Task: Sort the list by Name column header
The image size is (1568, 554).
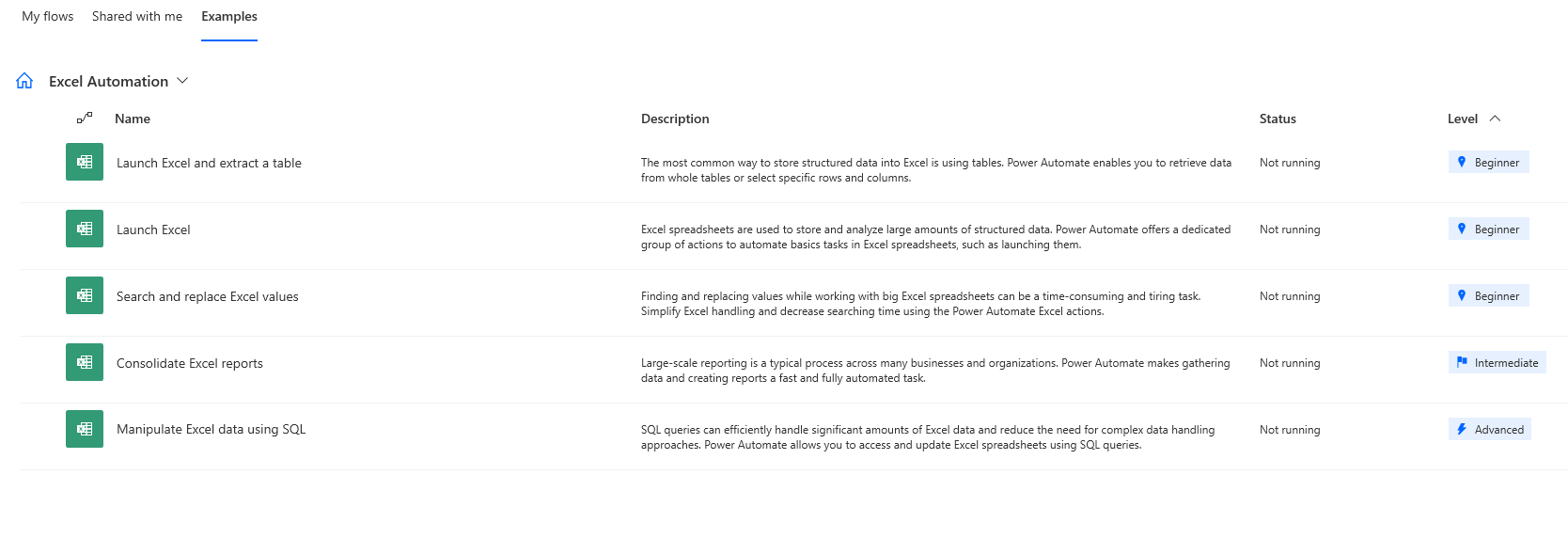Action: (133, 119)
